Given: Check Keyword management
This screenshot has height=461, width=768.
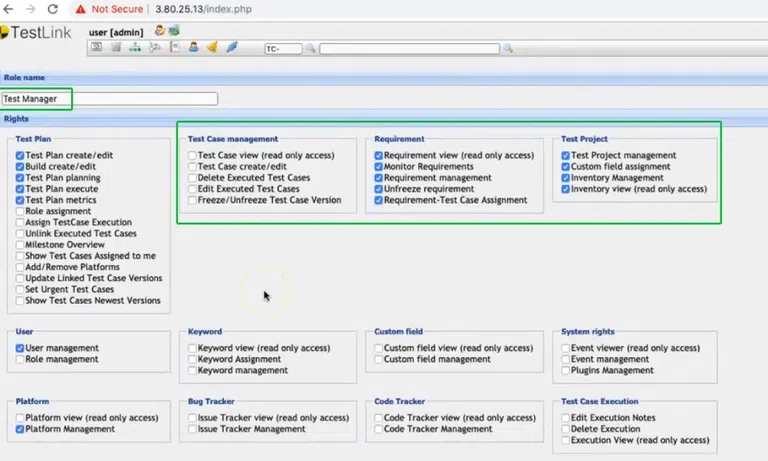Looking at the screenshot, I should 192,370.
